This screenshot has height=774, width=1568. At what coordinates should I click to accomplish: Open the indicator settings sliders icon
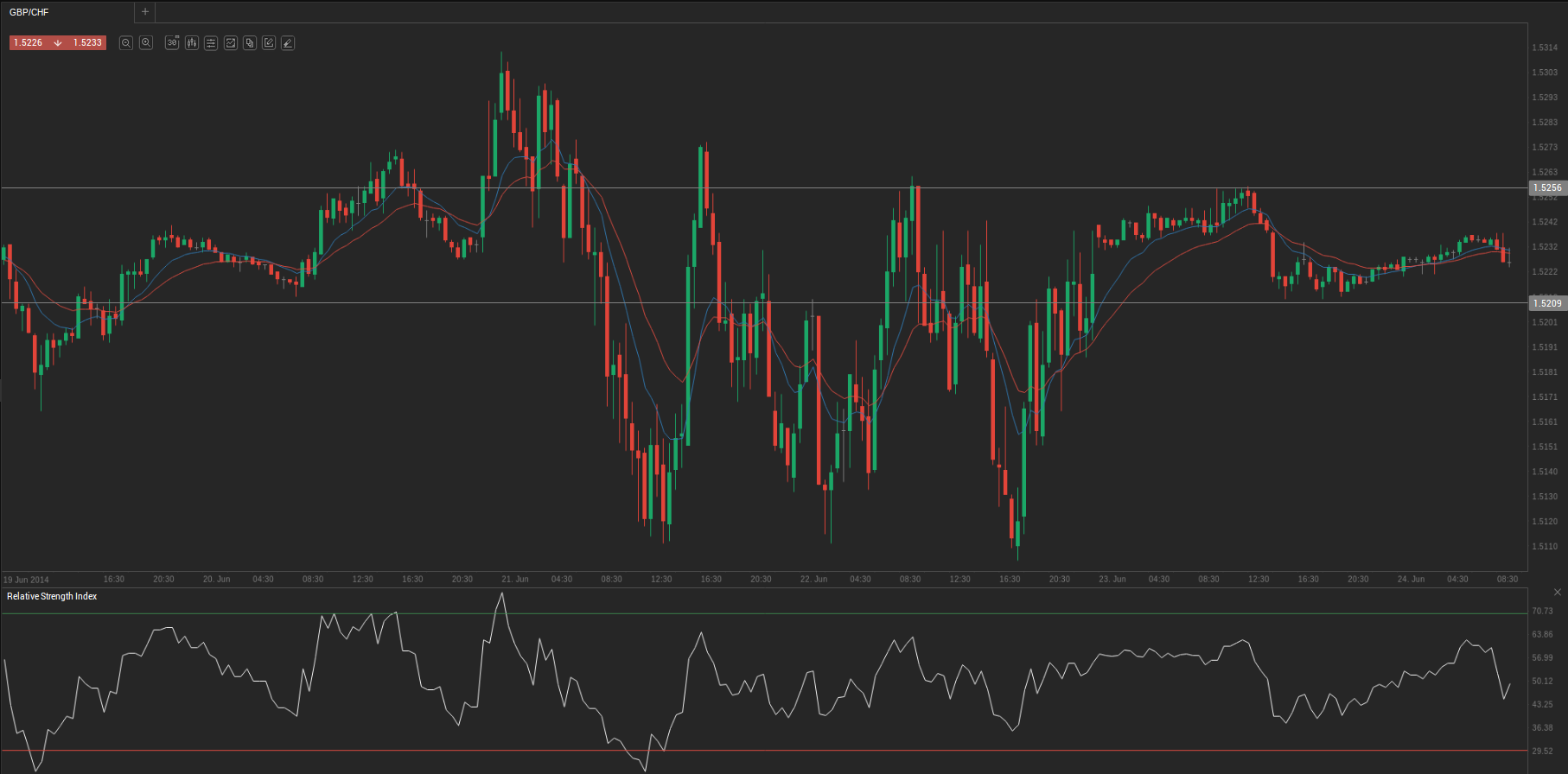pos(211,43)
